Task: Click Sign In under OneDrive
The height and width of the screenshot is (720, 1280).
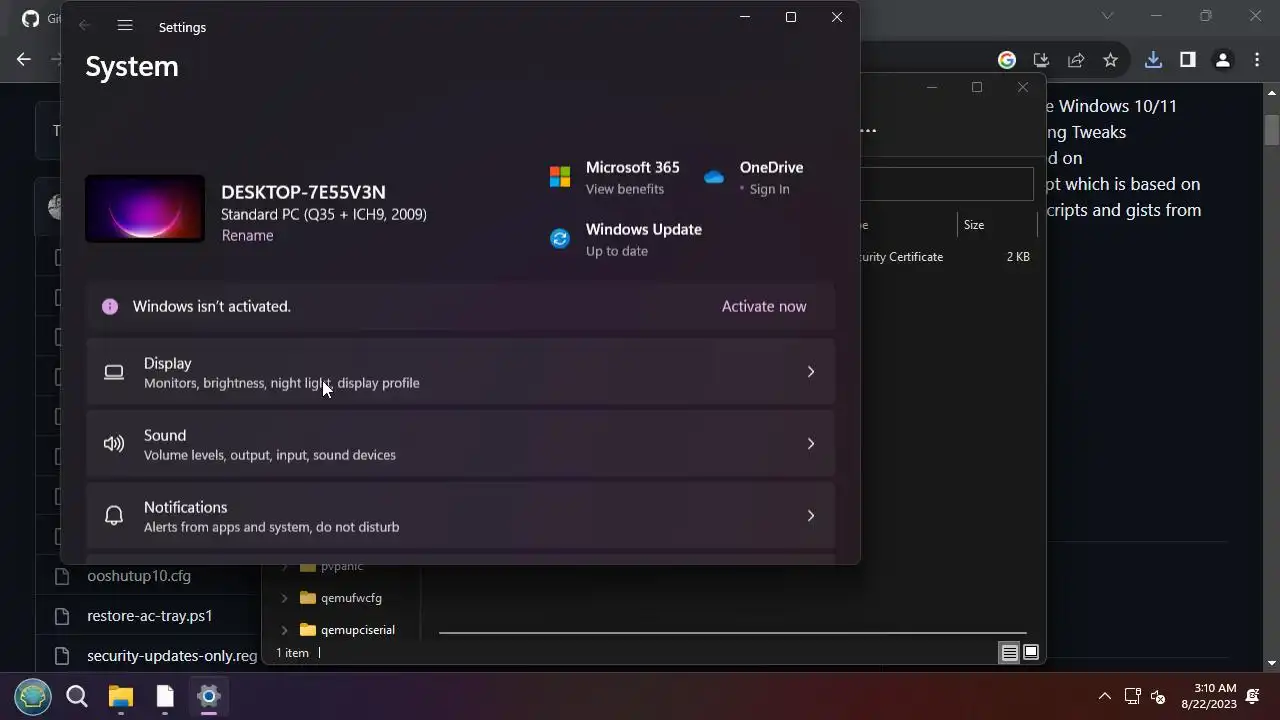Action: click(769, 189)
